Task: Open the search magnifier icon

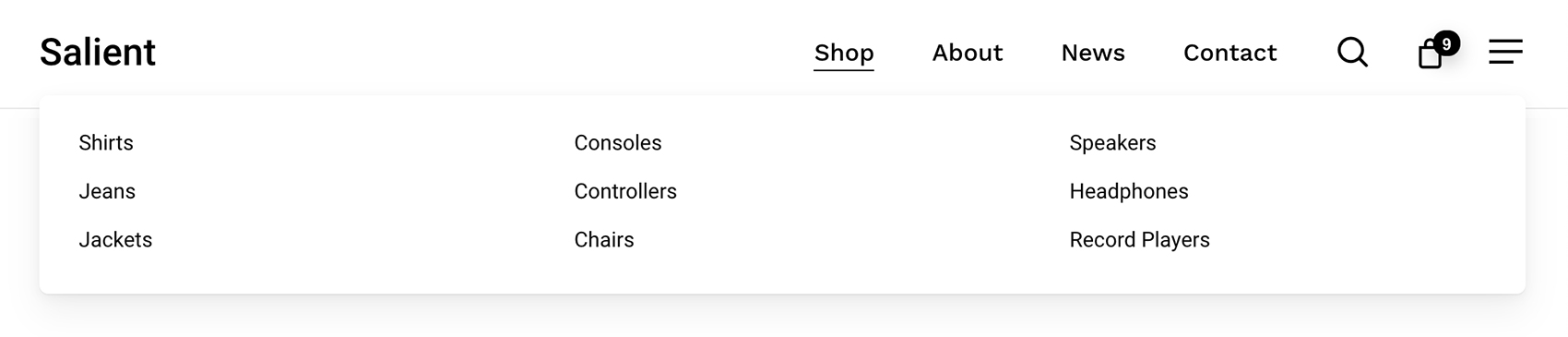Action: pyautogui.click(x=1352, y=52)
